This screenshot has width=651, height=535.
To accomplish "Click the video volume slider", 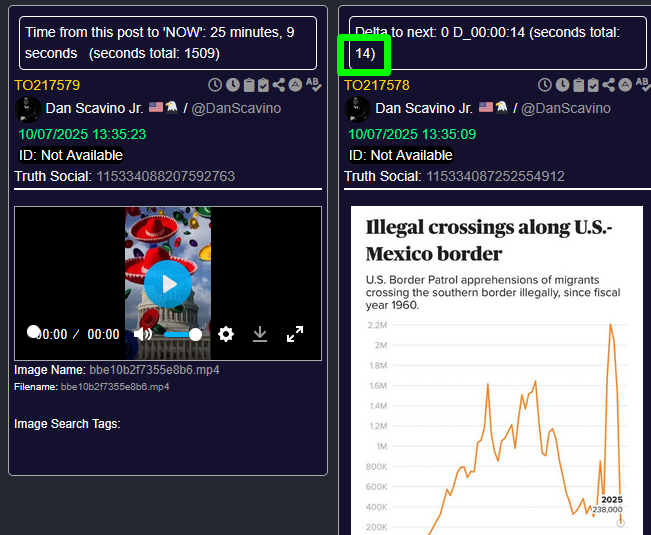I will pos(181,334).
